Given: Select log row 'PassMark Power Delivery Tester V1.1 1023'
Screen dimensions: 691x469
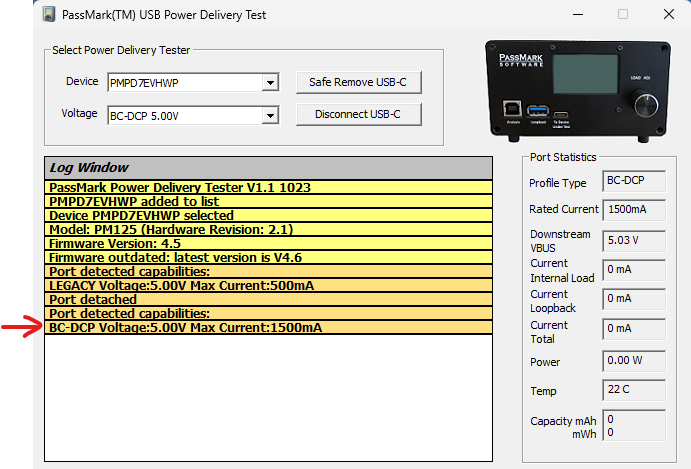Looking at the screenshot, I should (268, 187).
